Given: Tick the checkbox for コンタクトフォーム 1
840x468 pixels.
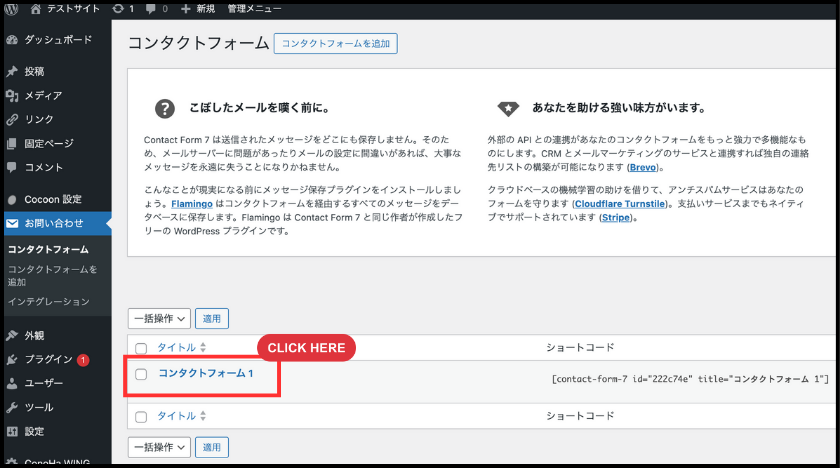Looking at the screenshot, I should [x=141, y=374].
